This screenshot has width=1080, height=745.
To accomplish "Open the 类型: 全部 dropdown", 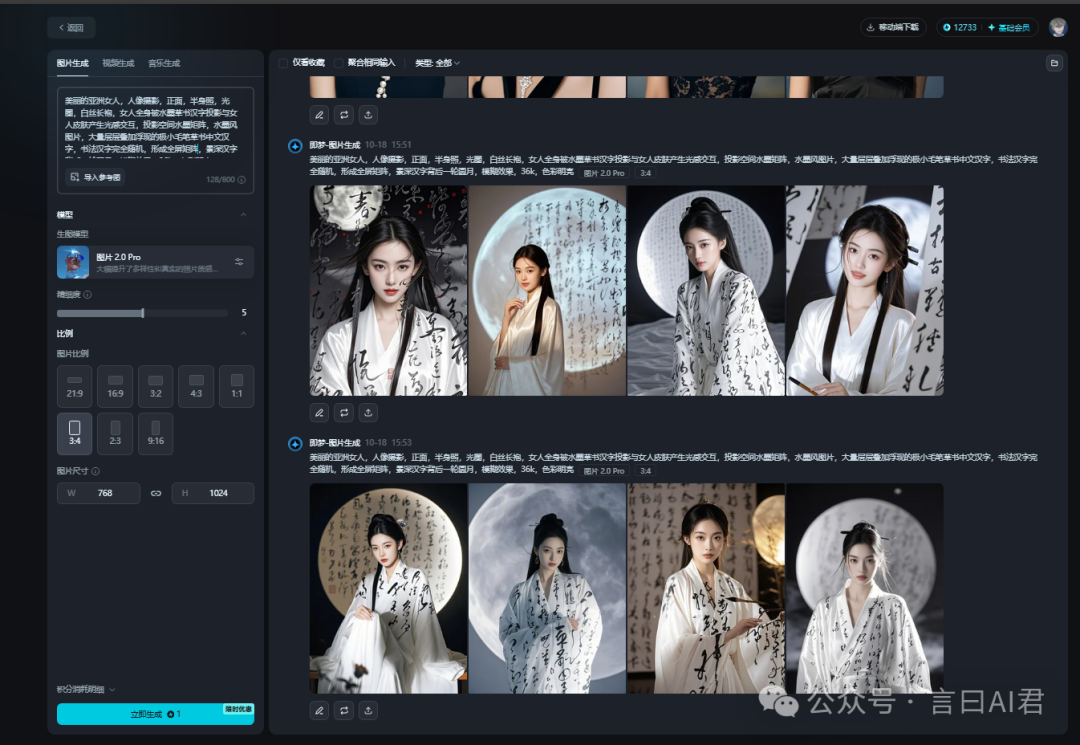I will [x=437, y=63].
